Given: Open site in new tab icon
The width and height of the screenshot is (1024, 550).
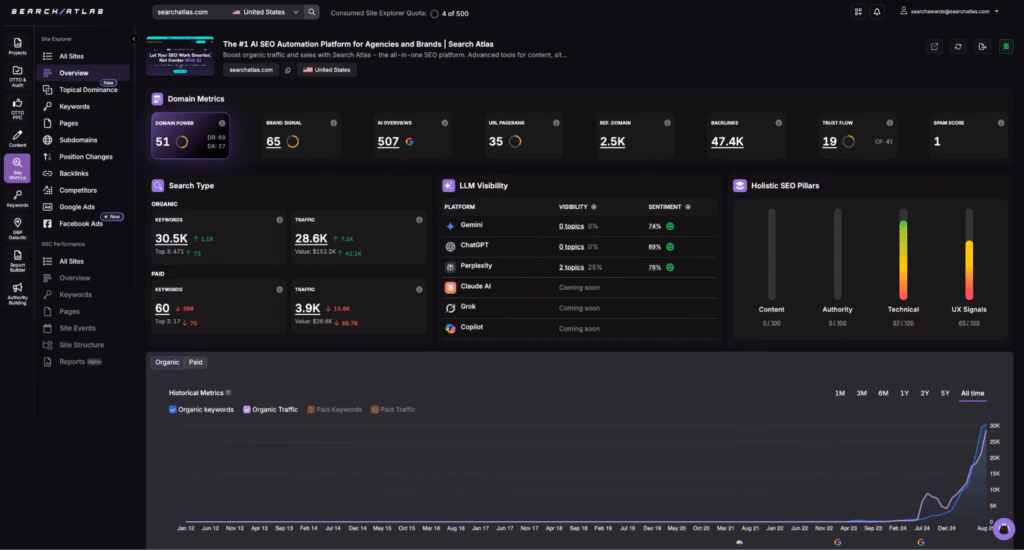Looking at the screenshot, I should pos(934,46).
